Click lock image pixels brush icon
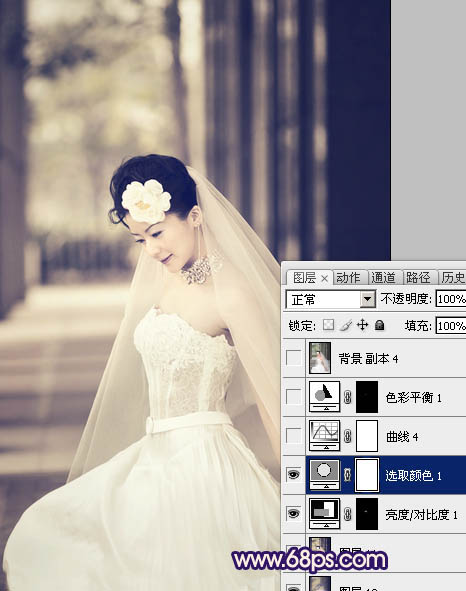Screen dimensions: 466x591 346,325
